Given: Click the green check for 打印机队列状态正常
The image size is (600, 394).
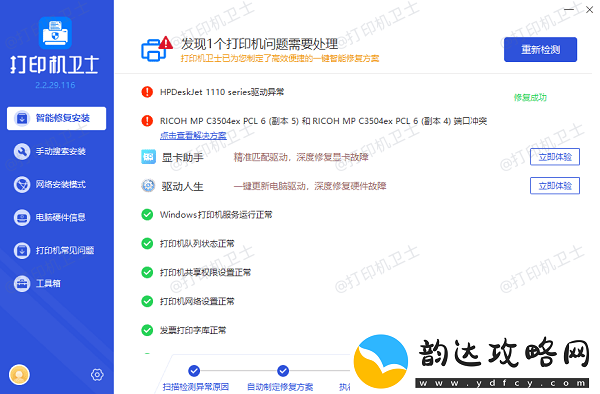Looking at the screenshot, I should pyautogui.click(x=147, y=243).
